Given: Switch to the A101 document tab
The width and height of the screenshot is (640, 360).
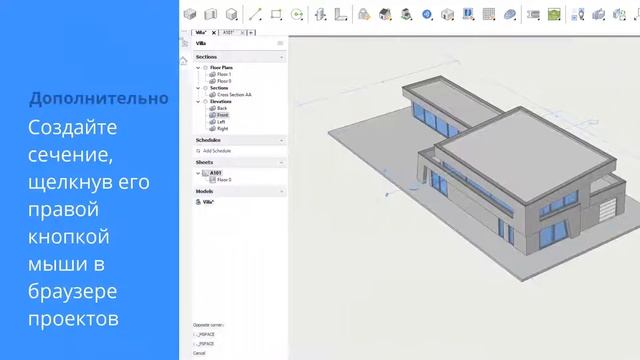Looking at the screenshot, I should click(x=229, y=32).
